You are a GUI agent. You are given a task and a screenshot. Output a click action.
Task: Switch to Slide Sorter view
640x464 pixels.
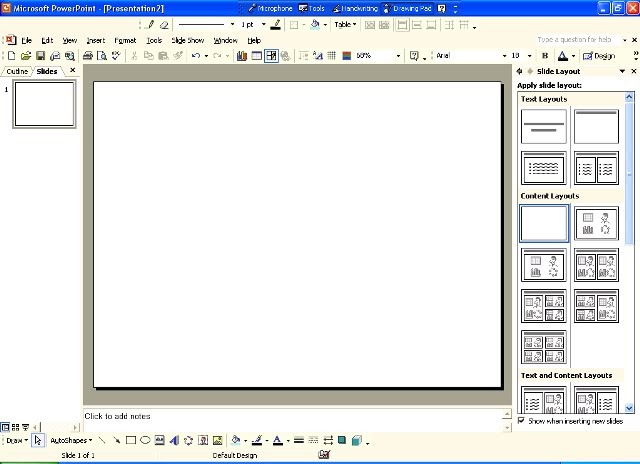16,427
